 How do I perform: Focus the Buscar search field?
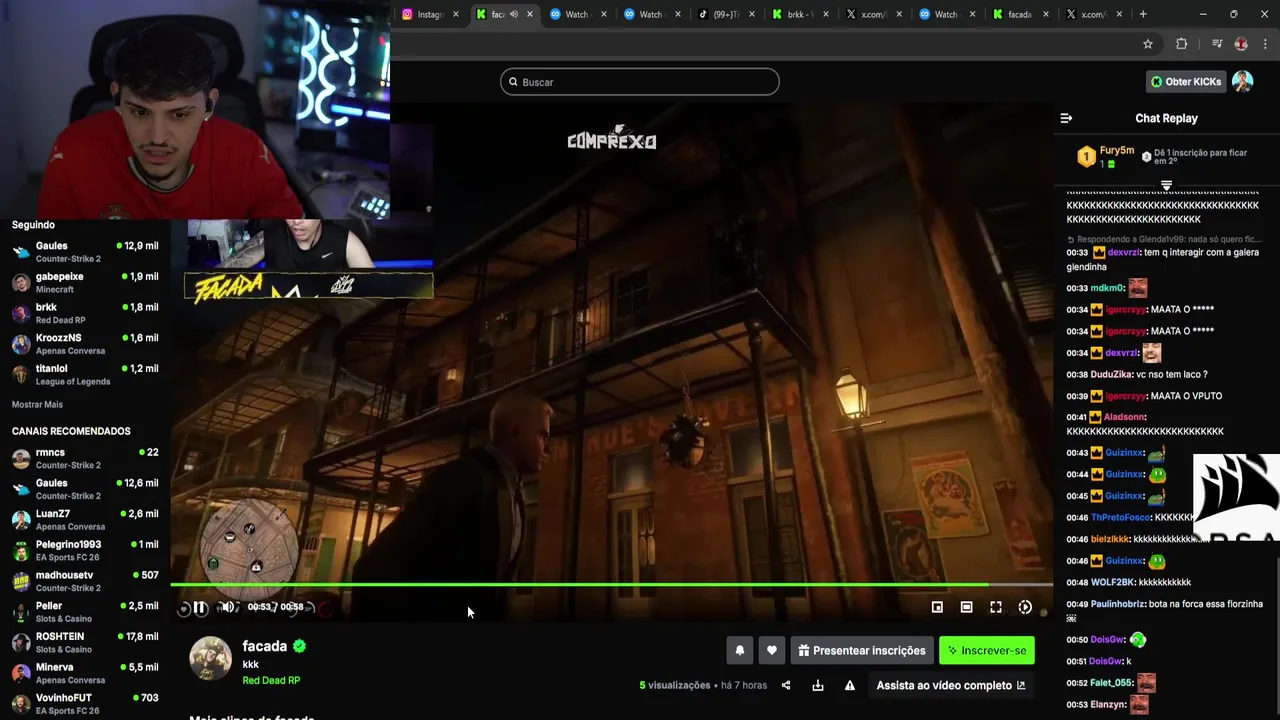point(640,82)
